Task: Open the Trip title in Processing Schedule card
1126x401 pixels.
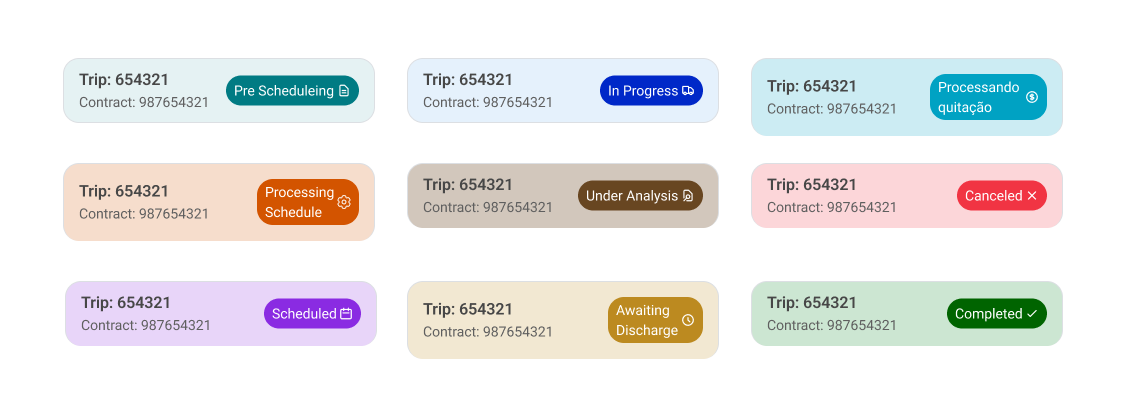Action: pyautogui.click(x=124, y=191)
